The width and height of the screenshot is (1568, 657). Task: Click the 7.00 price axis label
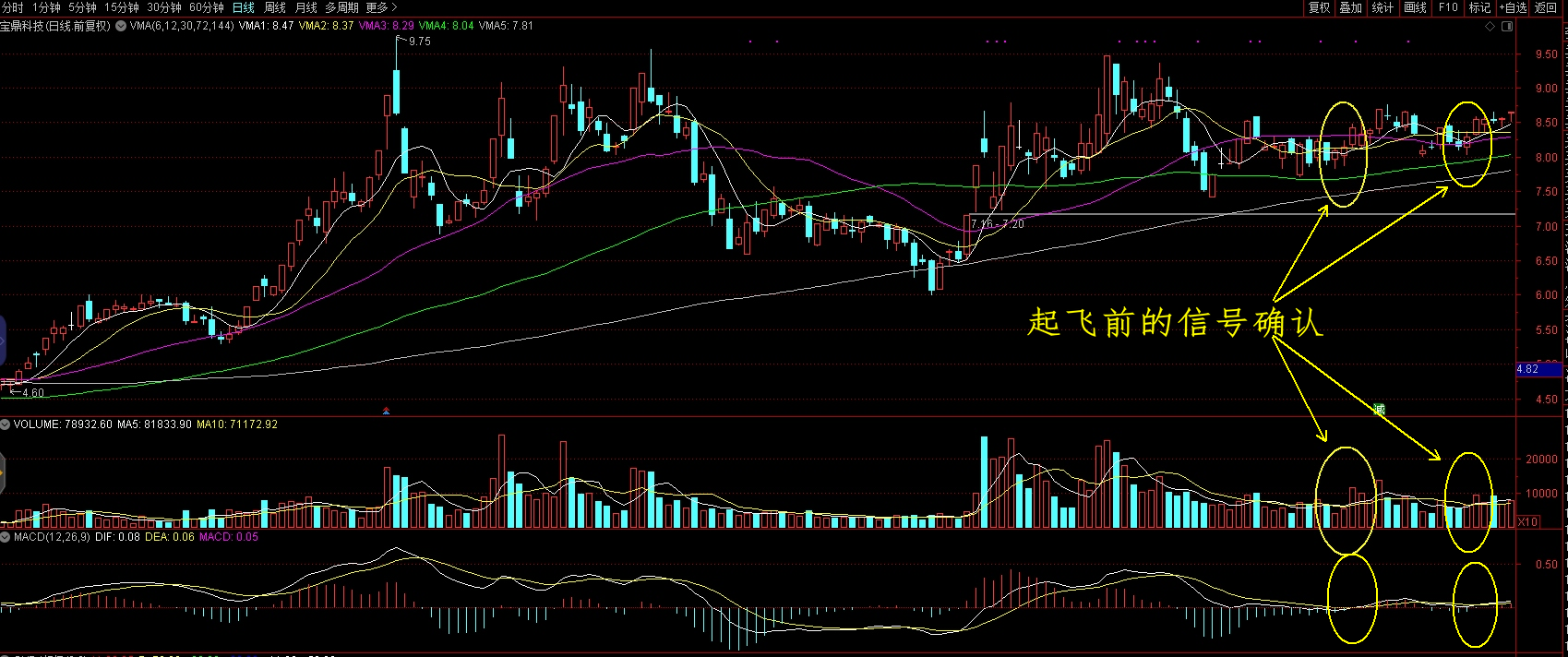[1546, 227]
